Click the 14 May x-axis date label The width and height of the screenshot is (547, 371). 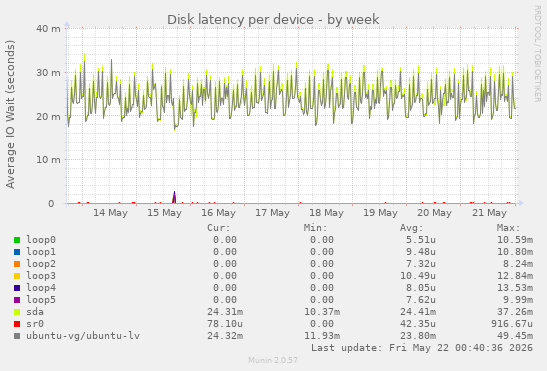click(110, 213)
